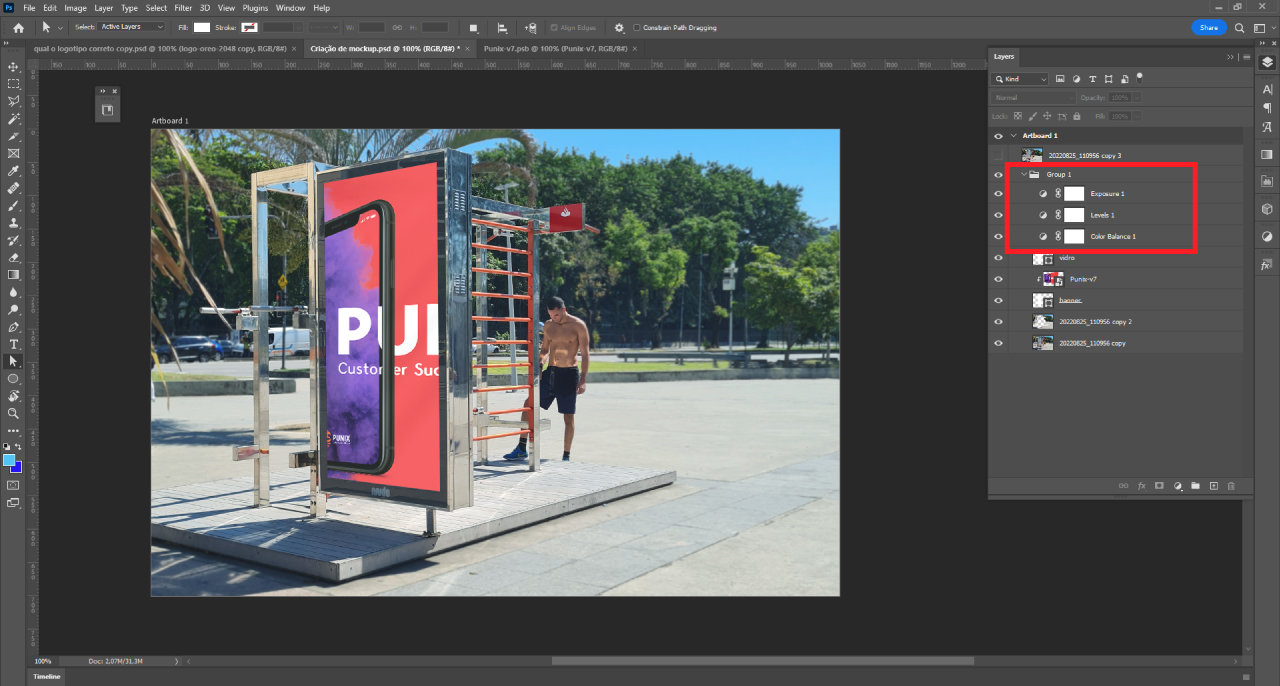Select the Gradient tool
This screenshot has width=1280, height=686.
pyautogui.click(x=14, y=274)
